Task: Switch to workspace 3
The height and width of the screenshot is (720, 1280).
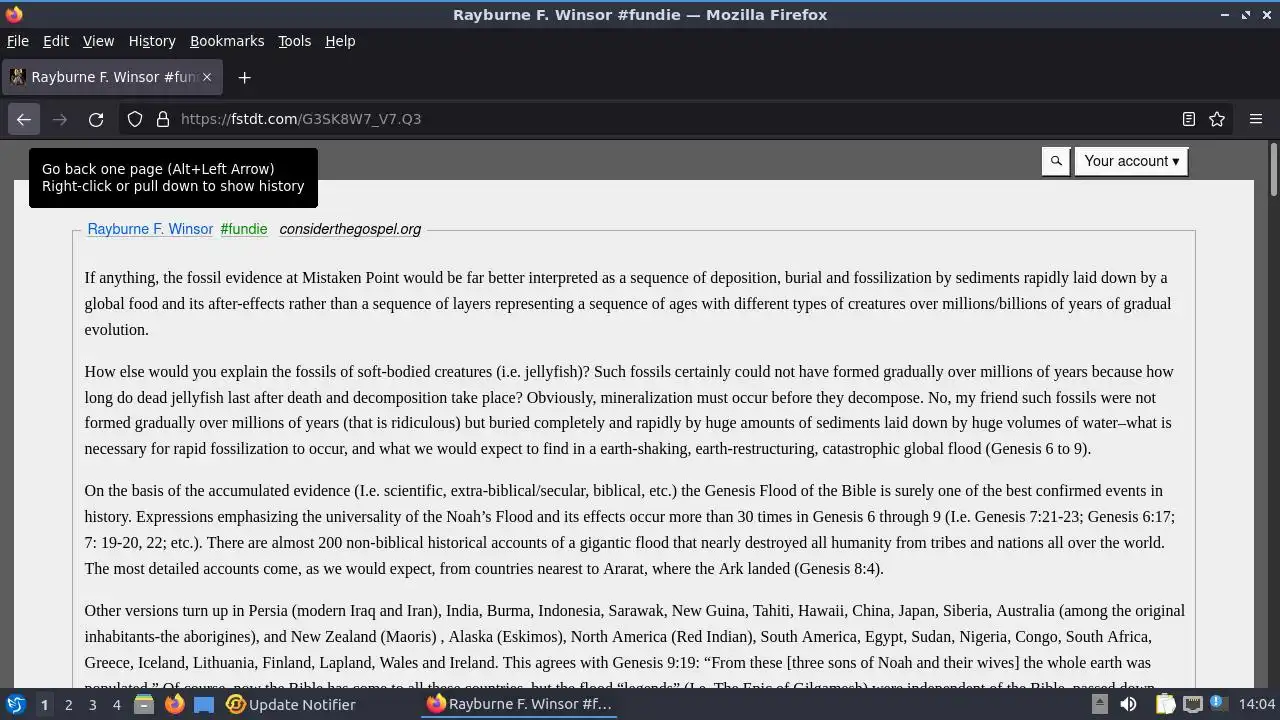Action: click(x=92, y=705)
